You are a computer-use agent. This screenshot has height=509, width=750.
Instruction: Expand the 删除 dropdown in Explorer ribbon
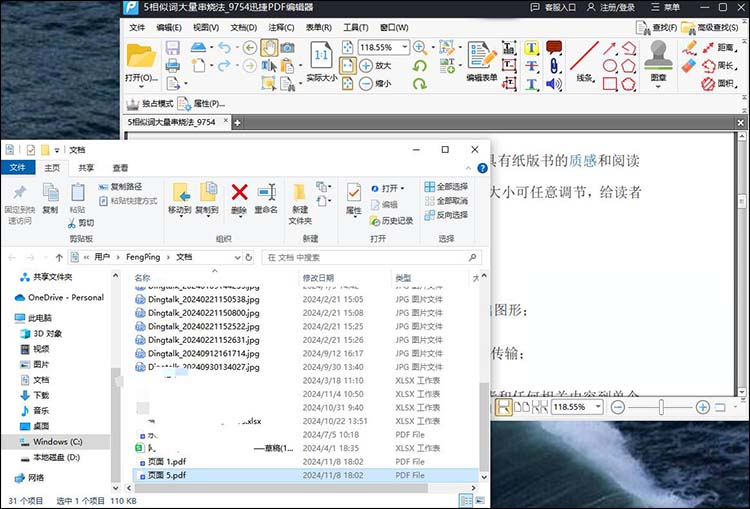pyautogui.click(x=240, y=217)
